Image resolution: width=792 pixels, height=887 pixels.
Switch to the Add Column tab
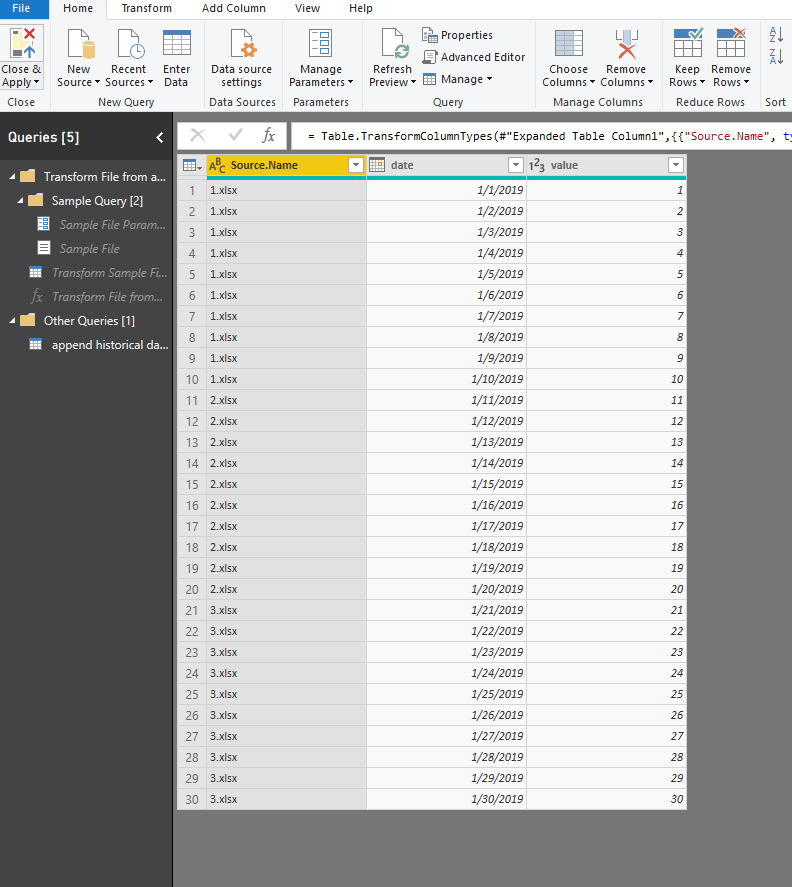pyautogui.click(x=234, y=8)
